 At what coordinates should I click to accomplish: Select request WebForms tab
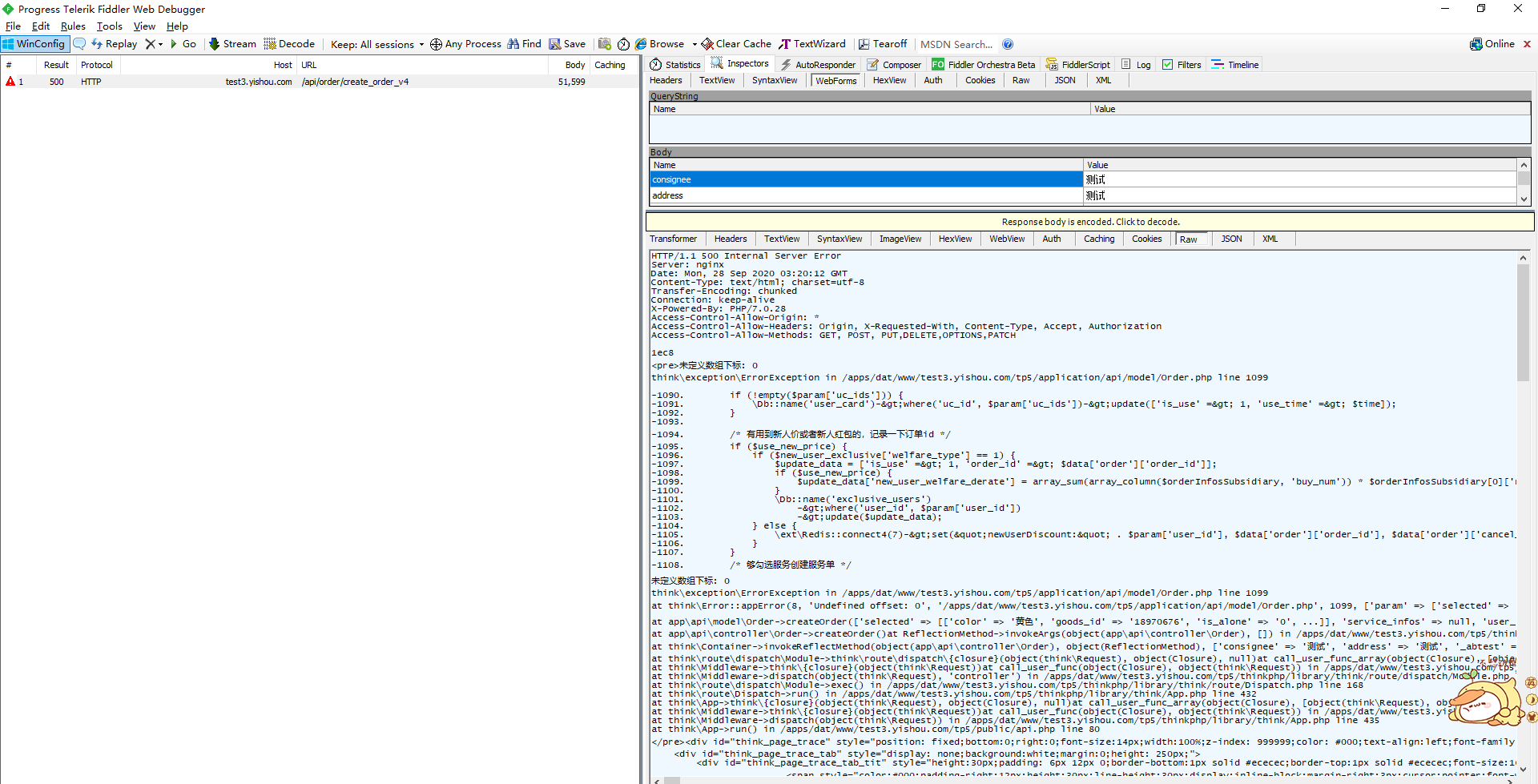836,80
